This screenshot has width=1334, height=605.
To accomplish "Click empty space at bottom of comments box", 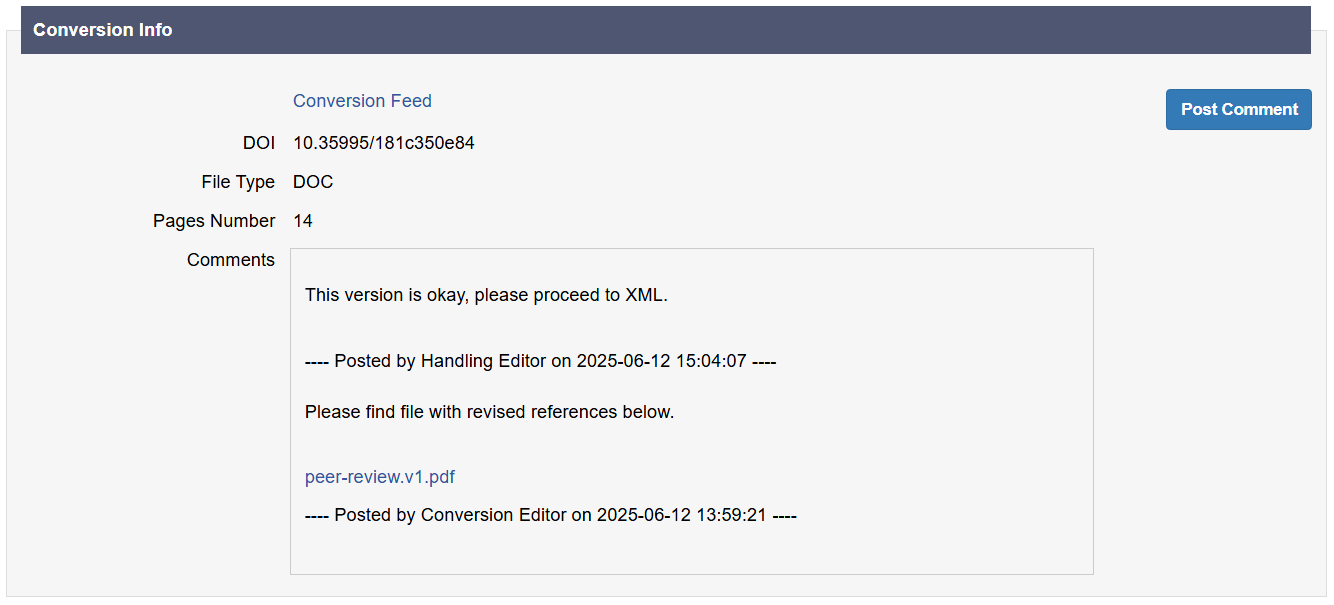I will (x=690, y=550).
